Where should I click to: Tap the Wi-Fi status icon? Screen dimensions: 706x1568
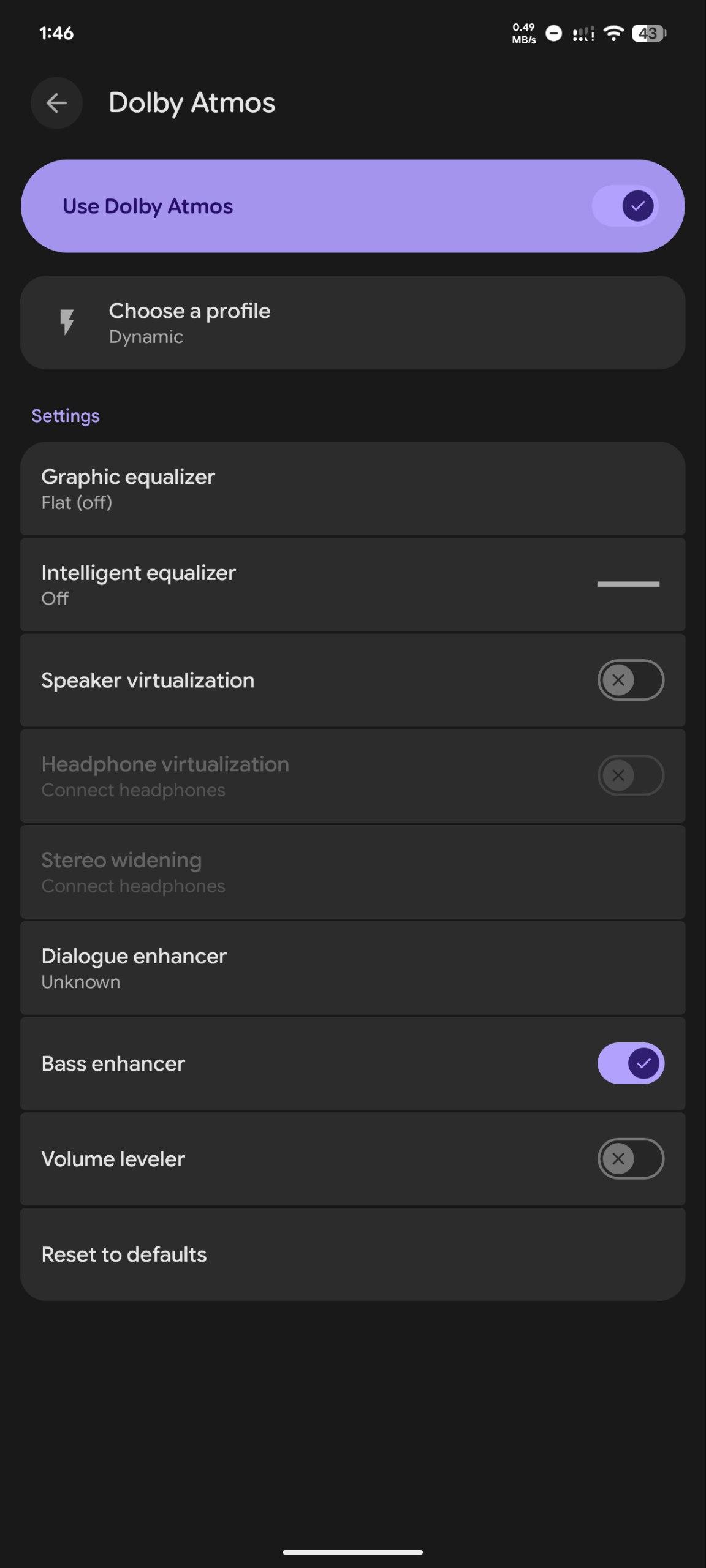(x=613, y=33)
